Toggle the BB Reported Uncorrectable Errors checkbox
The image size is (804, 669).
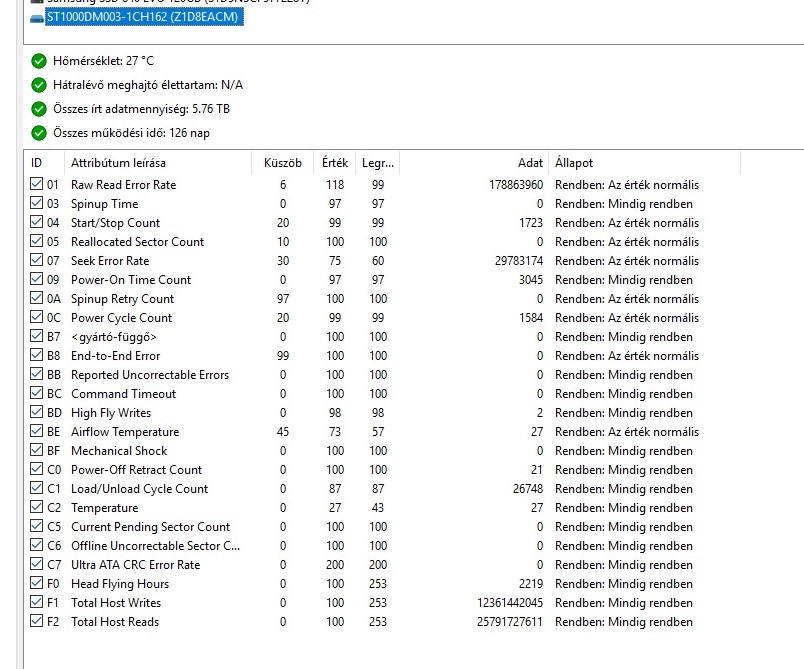(x=36, y=373)
